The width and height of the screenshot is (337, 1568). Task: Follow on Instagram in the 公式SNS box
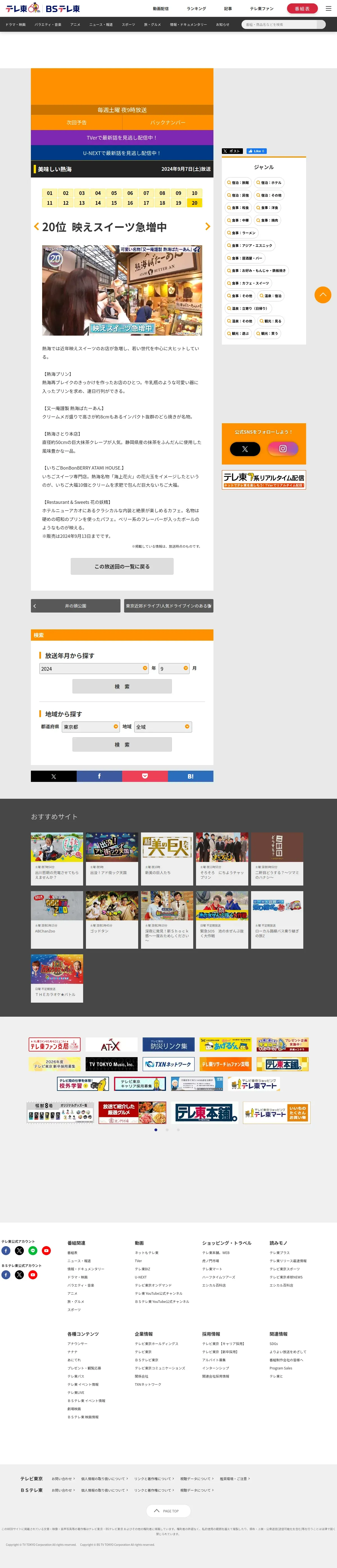click(283, 449)
